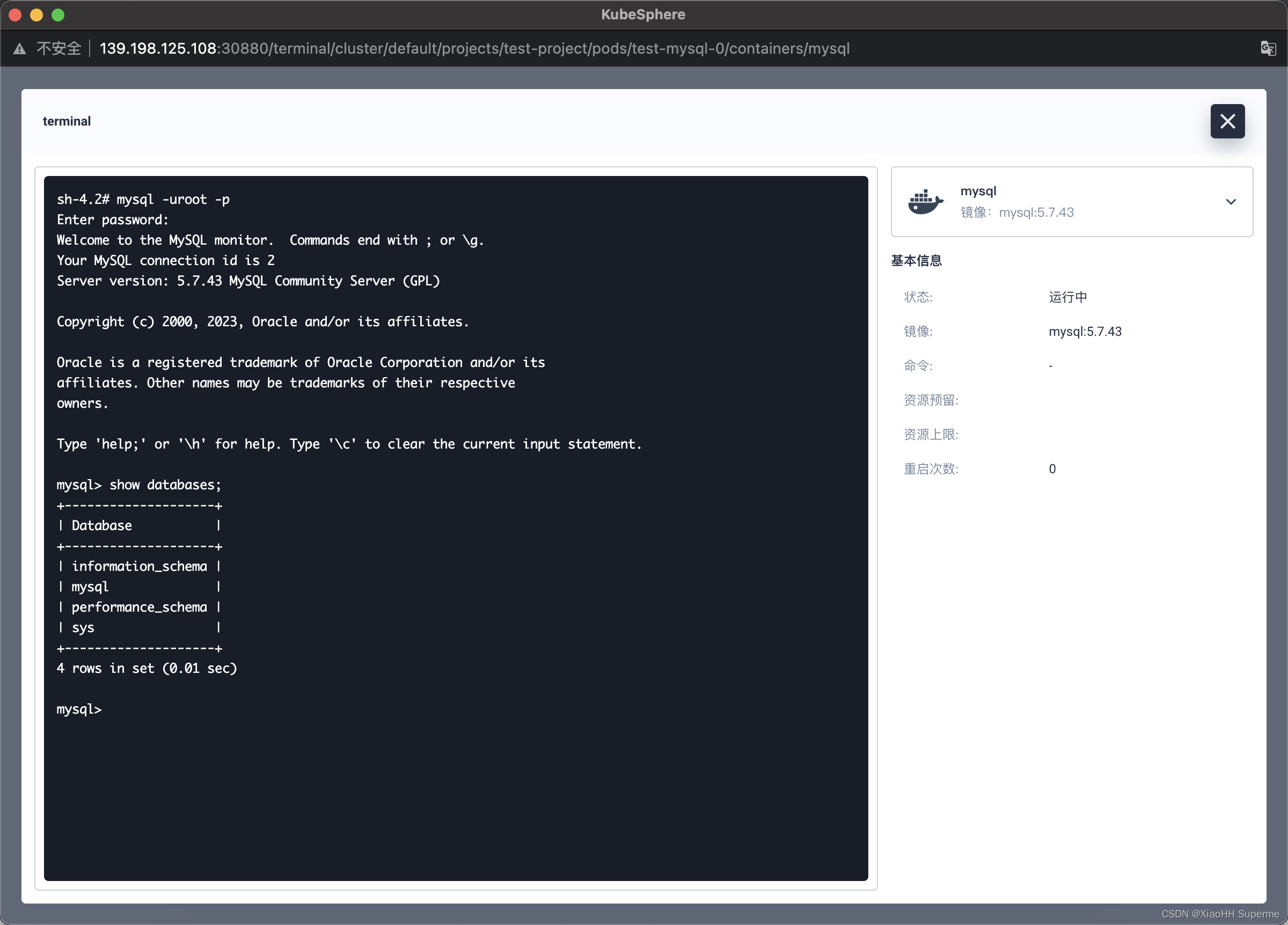Screen dimensions: 1288x925
Task: Expand the mysql container dropdown chevron
Action: click(x=1230, y=202)
